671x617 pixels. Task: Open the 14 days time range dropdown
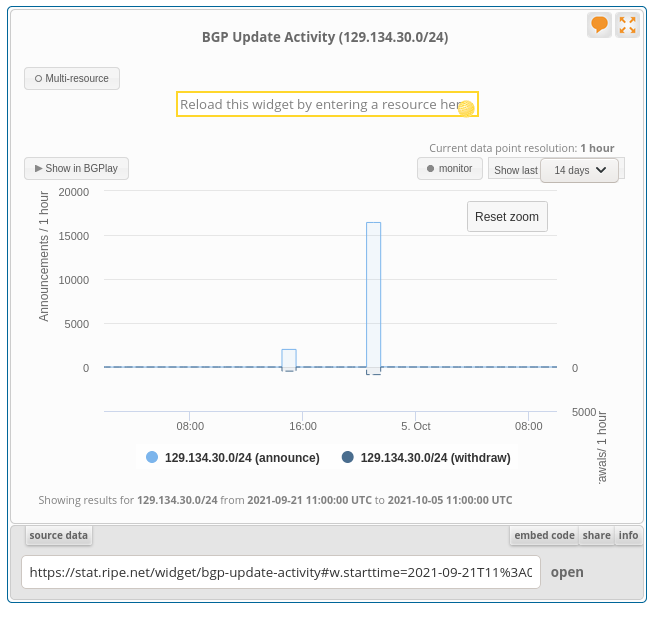[579, 170]
